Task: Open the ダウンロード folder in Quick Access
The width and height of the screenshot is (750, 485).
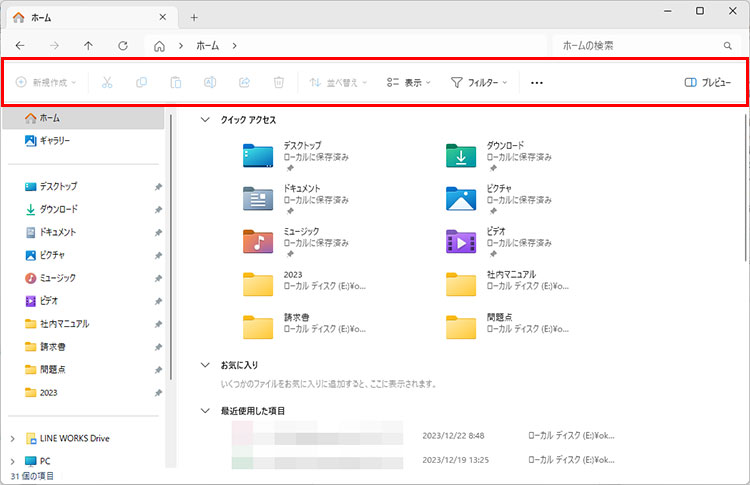Action: [460, 157]
